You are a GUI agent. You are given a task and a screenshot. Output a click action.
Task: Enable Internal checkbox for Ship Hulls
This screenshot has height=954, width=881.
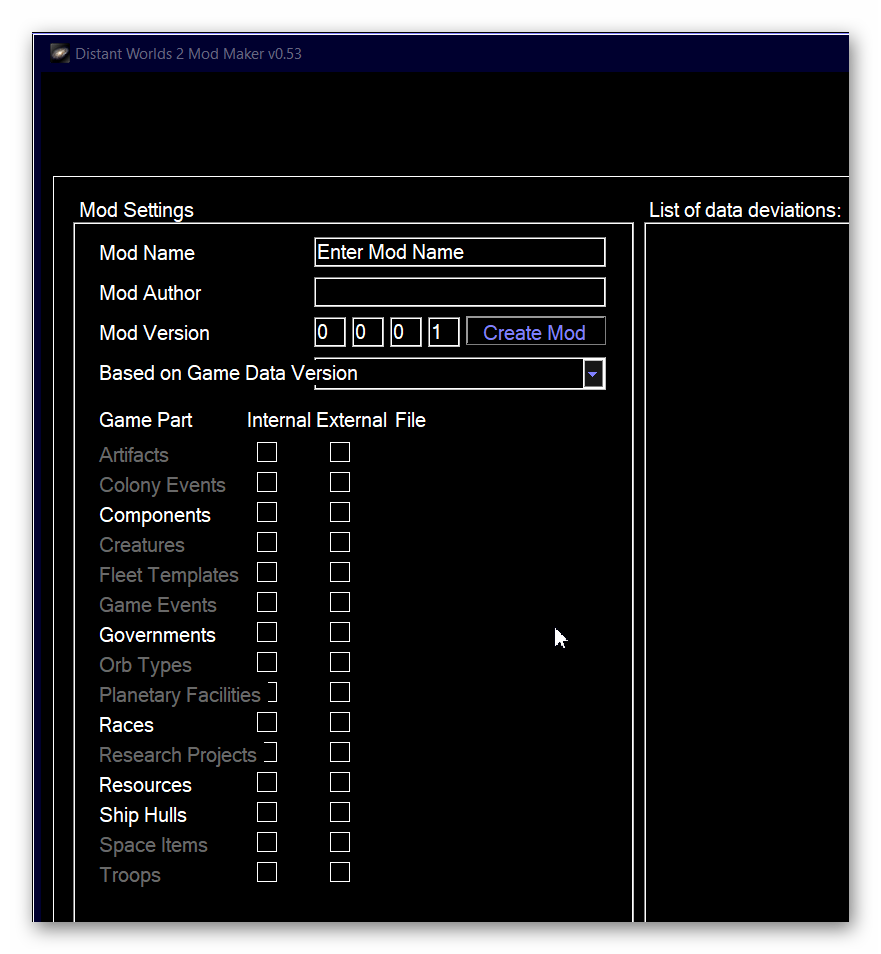pos(266,812)
